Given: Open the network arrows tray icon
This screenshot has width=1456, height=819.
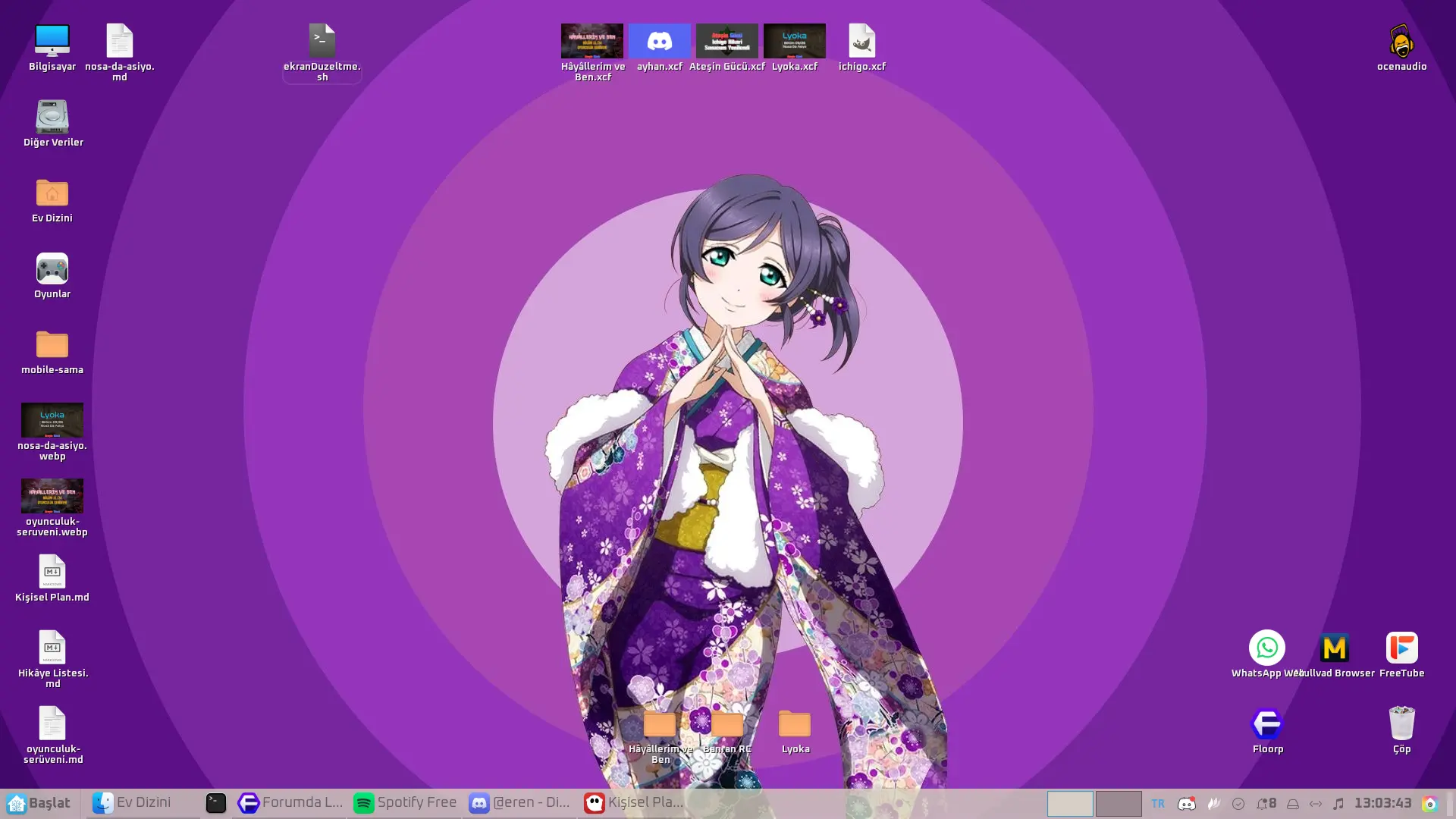Looking at the screenshot, I should [1316, 804].
